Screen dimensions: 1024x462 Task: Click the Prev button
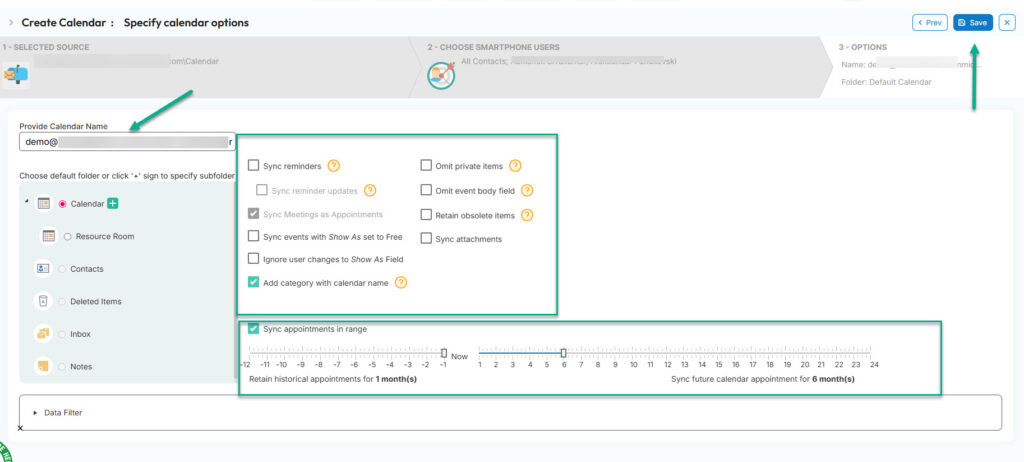tap(929, 22)
